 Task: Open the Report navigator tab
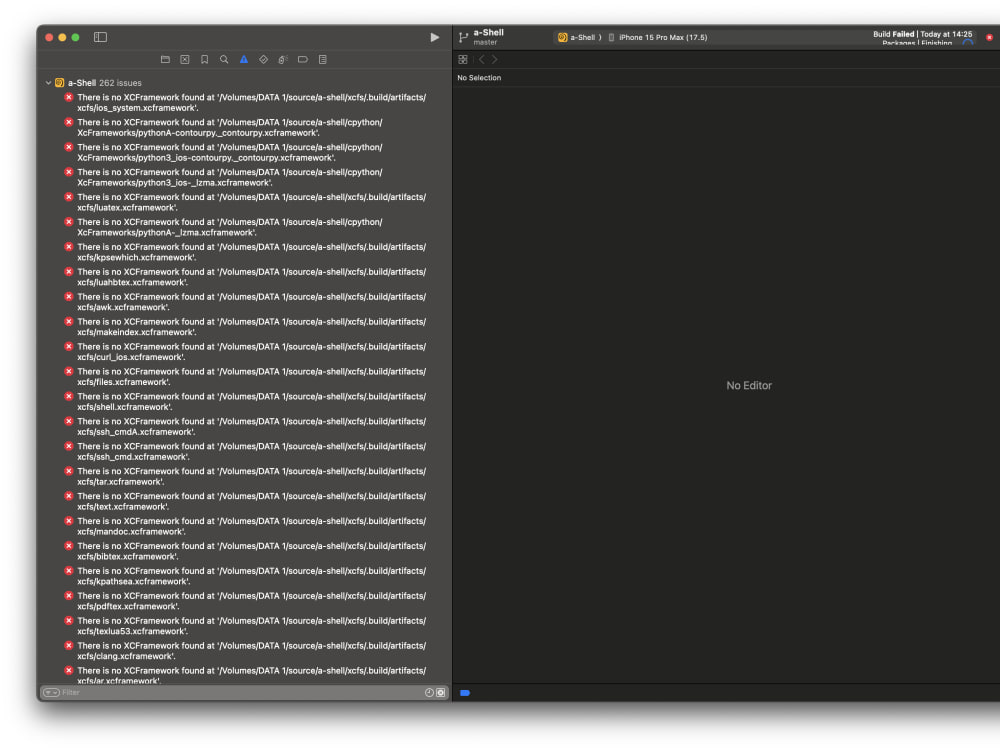(x=323, y=59)
